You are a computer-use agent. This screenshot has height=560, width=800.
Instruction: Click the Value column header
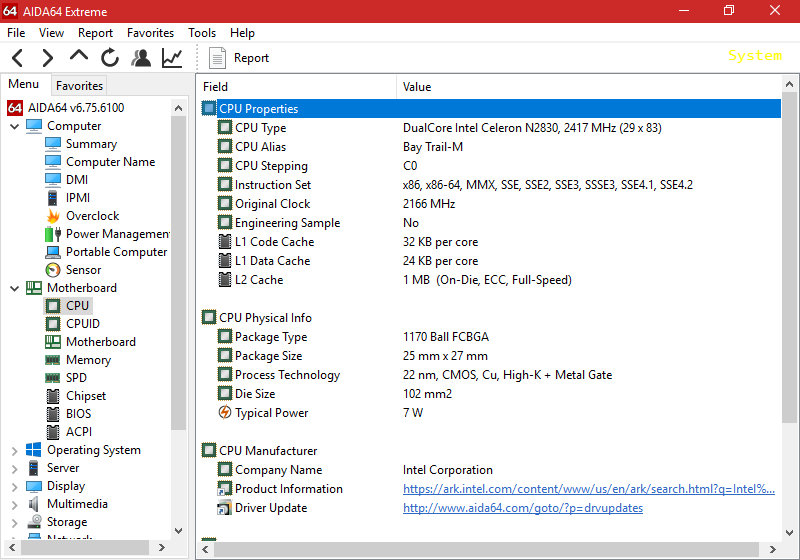click(589, 87)
